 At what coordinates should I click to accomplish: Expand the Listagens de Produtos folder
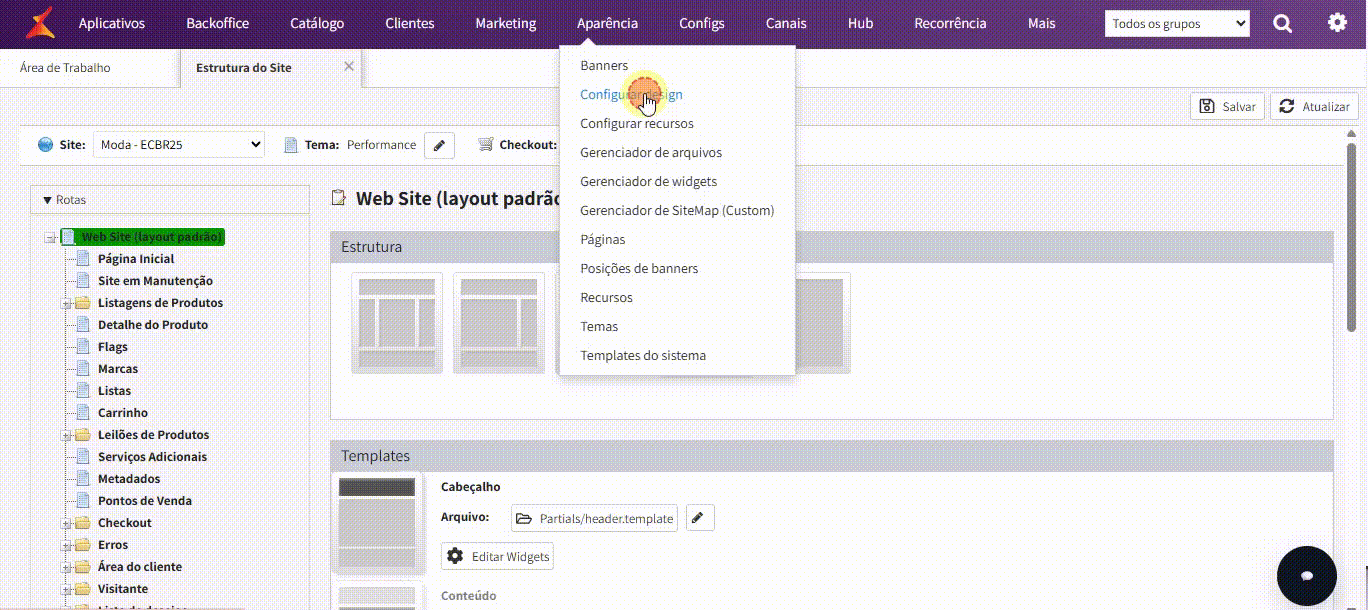pos(66,303)
